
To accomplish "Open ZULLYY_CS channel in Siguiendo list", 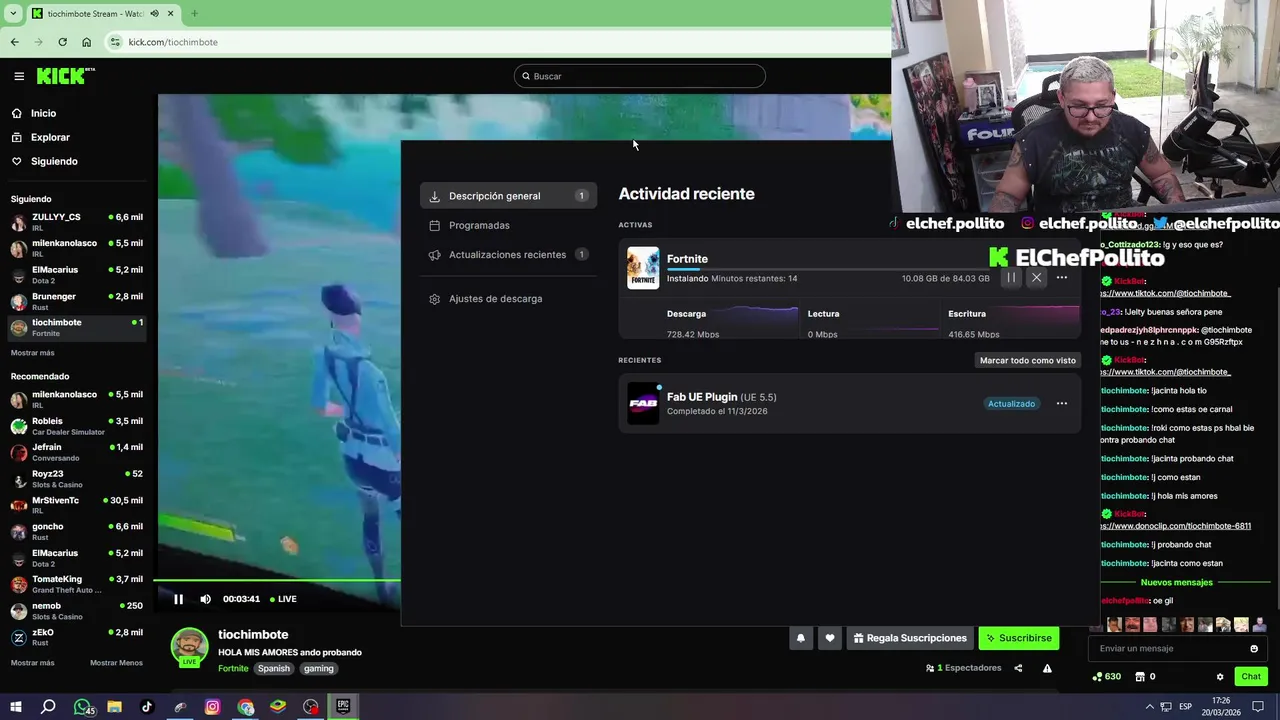I will click(78, 221).
